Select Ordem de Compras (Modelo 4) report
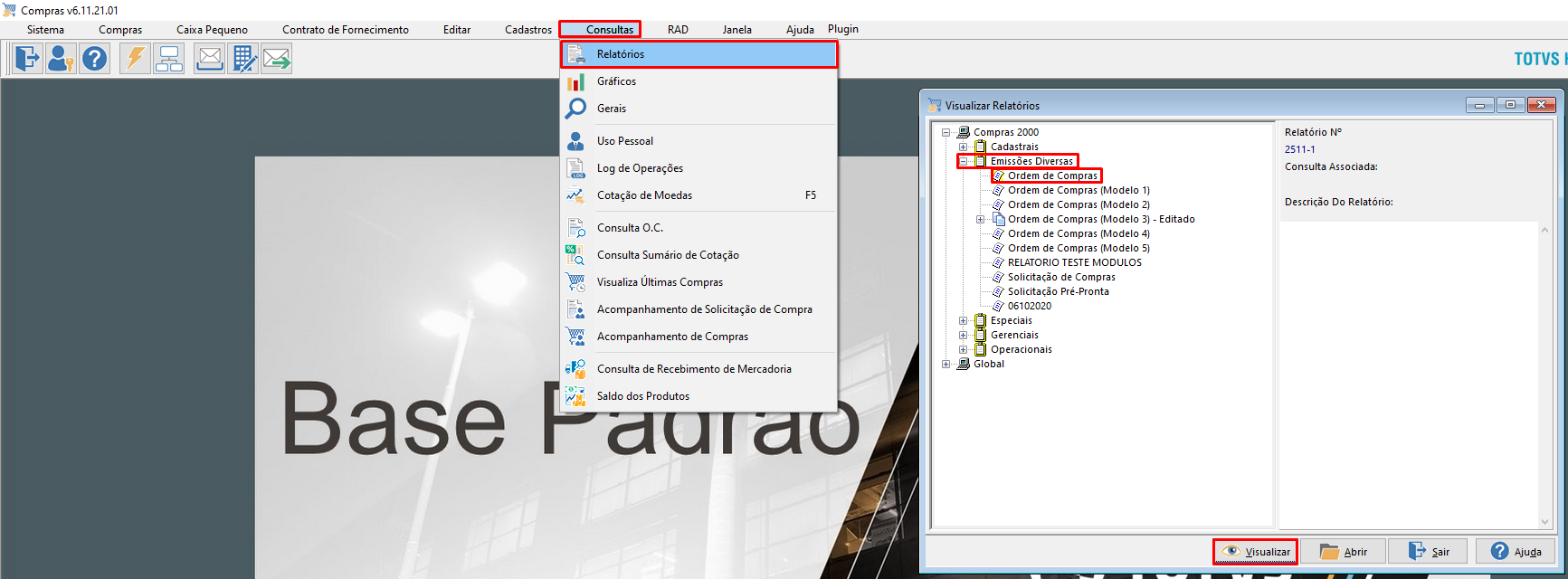Viewport: 1568px width, 579px height. click(1079, 233)
